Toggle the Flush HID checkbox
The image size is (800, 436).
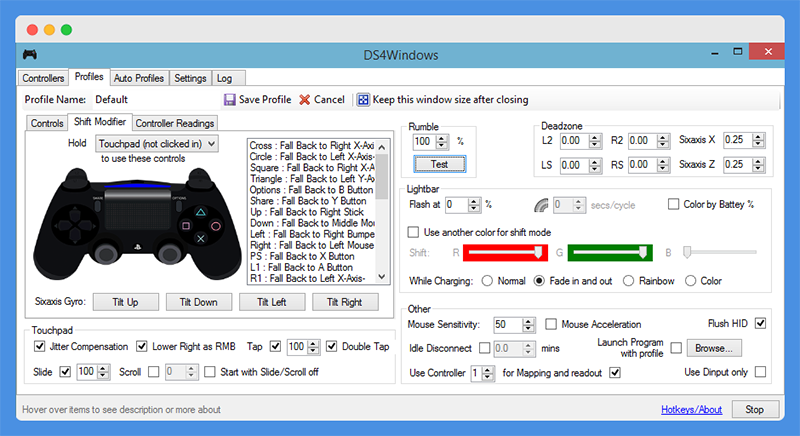760,323
